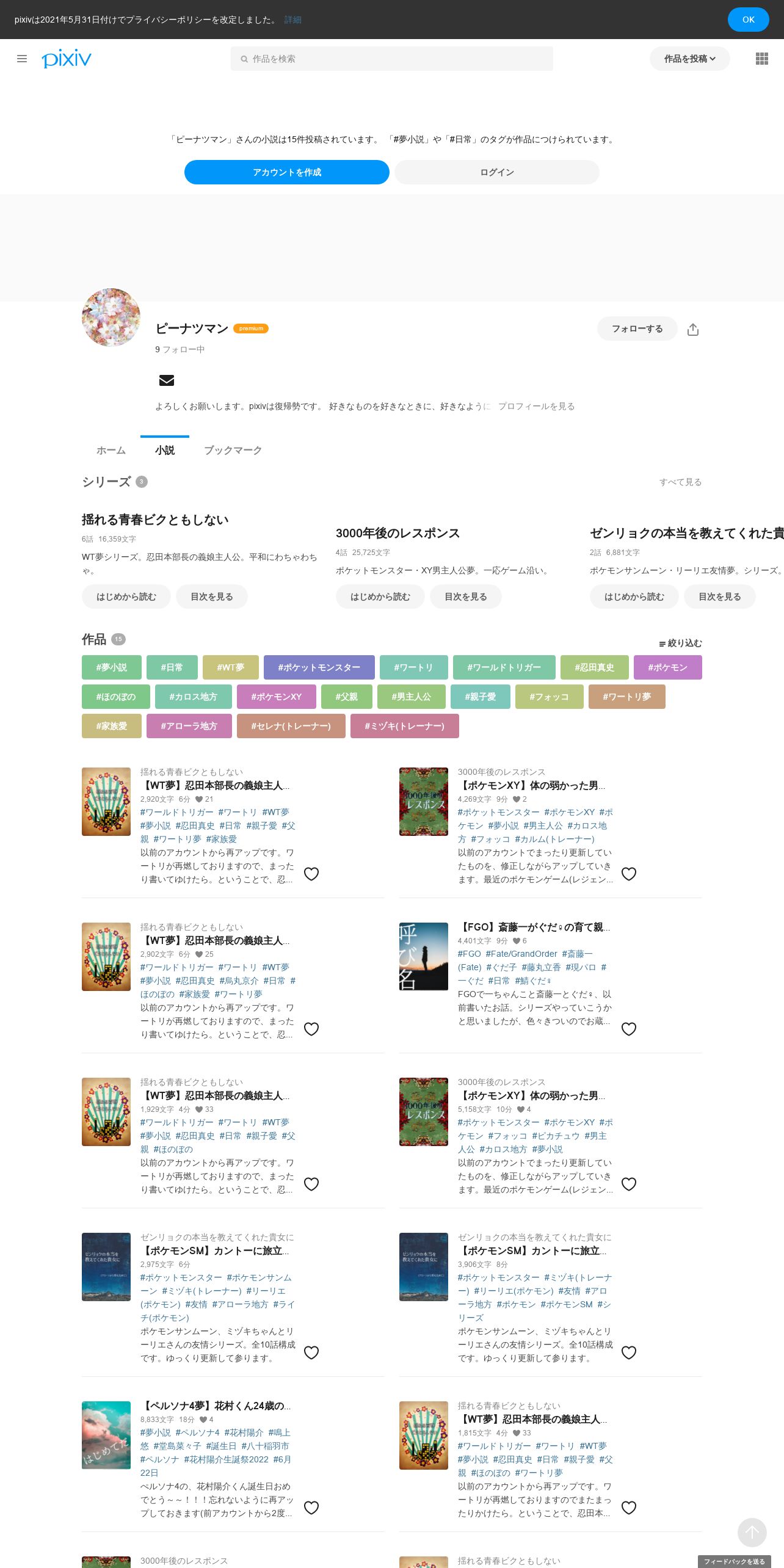The image size is (784, 1568).
Task: Expand the 作品を投稿 dropdown
Action: (689, 59)
